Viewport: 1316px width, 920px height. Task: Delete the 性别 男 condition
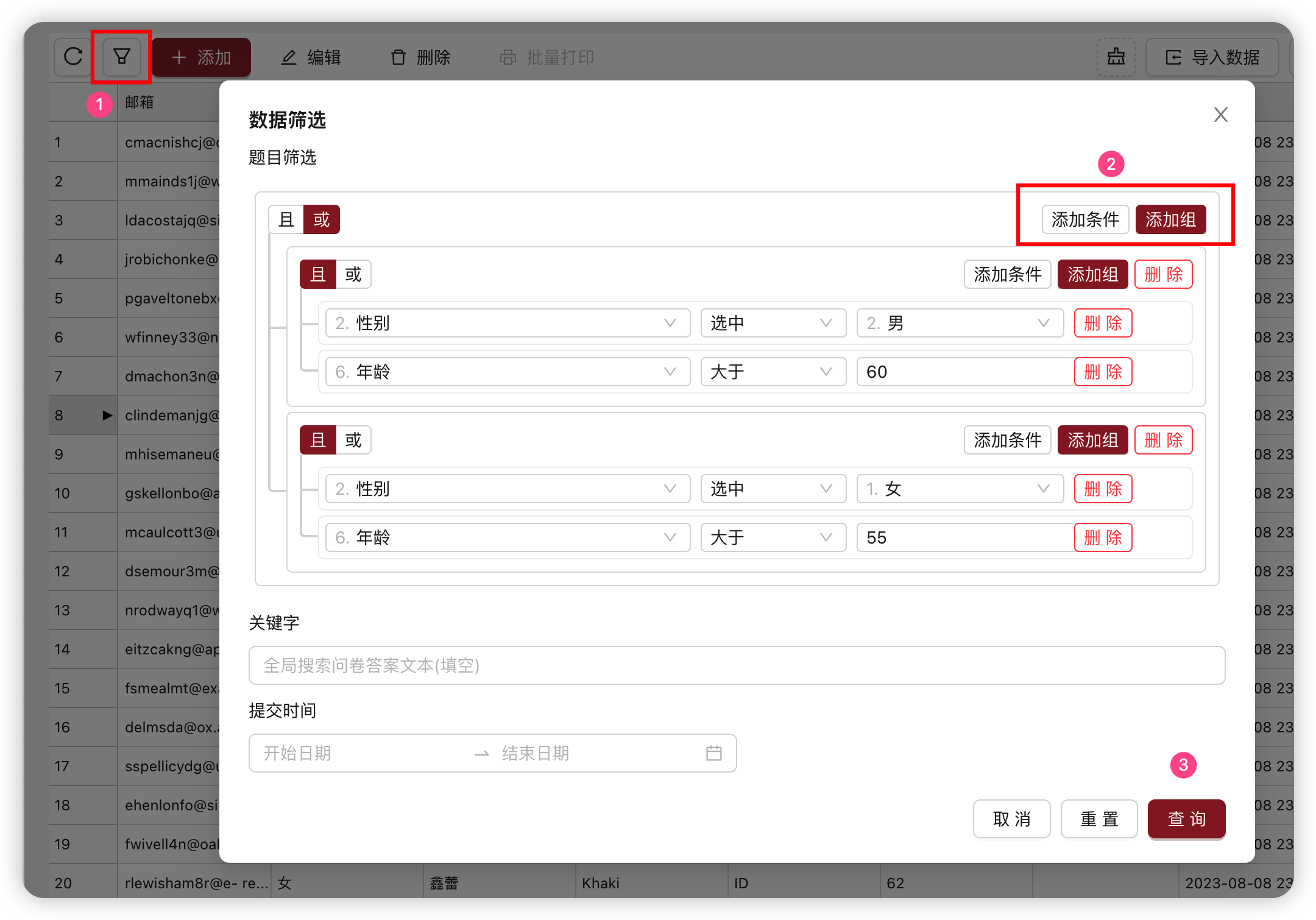click(x=1103, y=323)
